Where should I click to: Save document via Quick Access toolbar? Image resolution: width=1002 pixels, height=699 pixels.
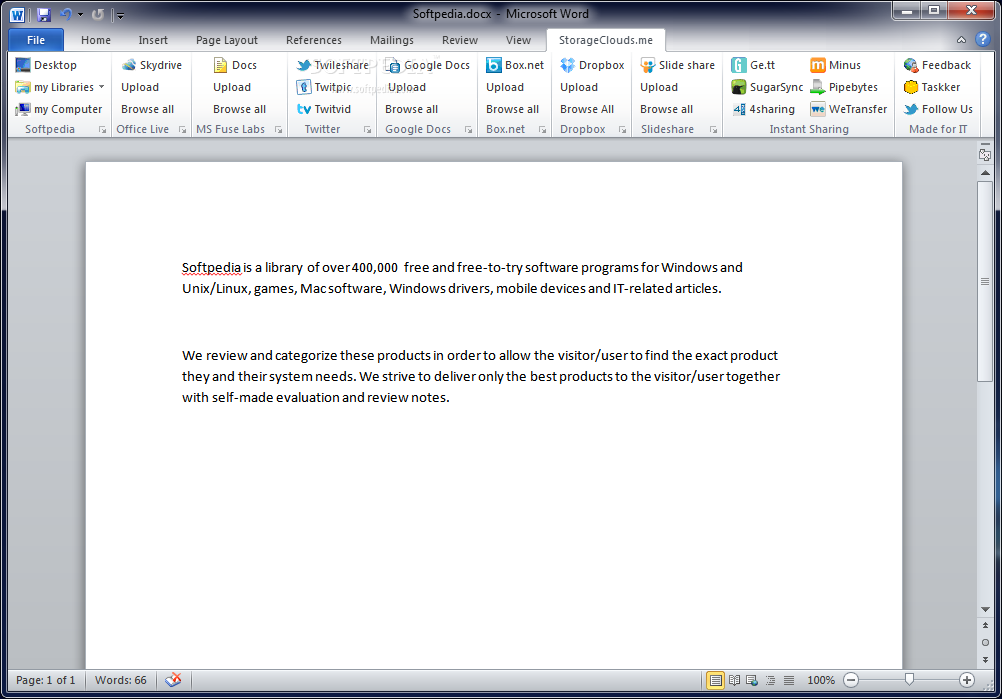43,14
